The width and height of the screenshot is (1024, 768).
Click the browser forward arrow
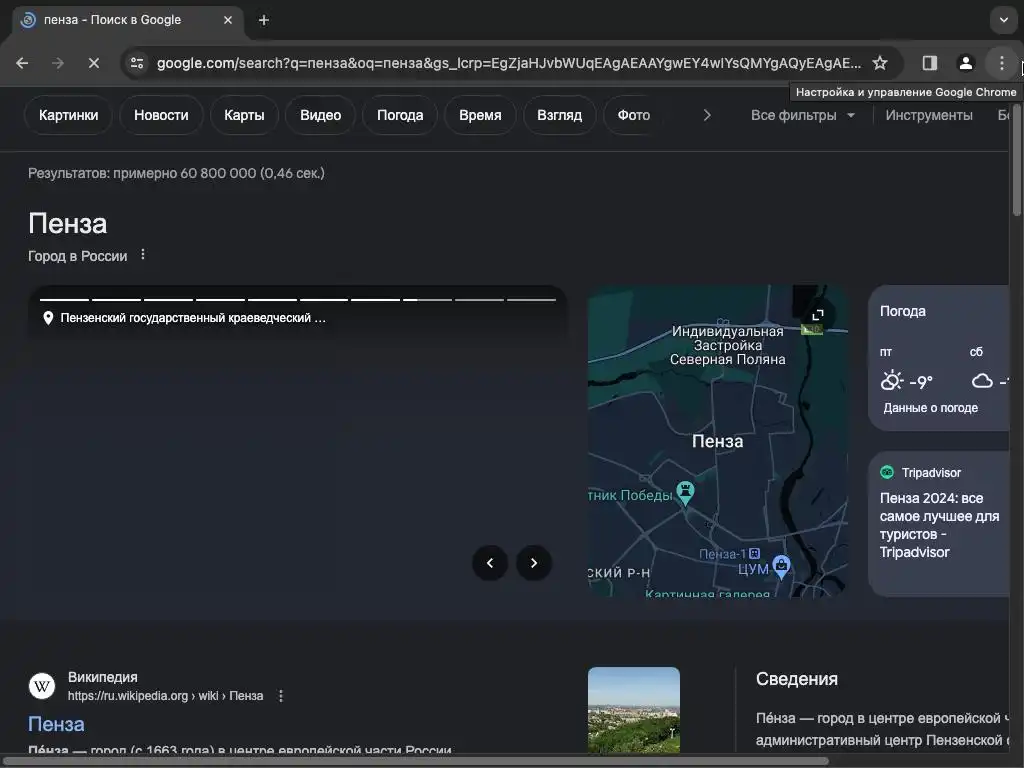coord(57,63)
